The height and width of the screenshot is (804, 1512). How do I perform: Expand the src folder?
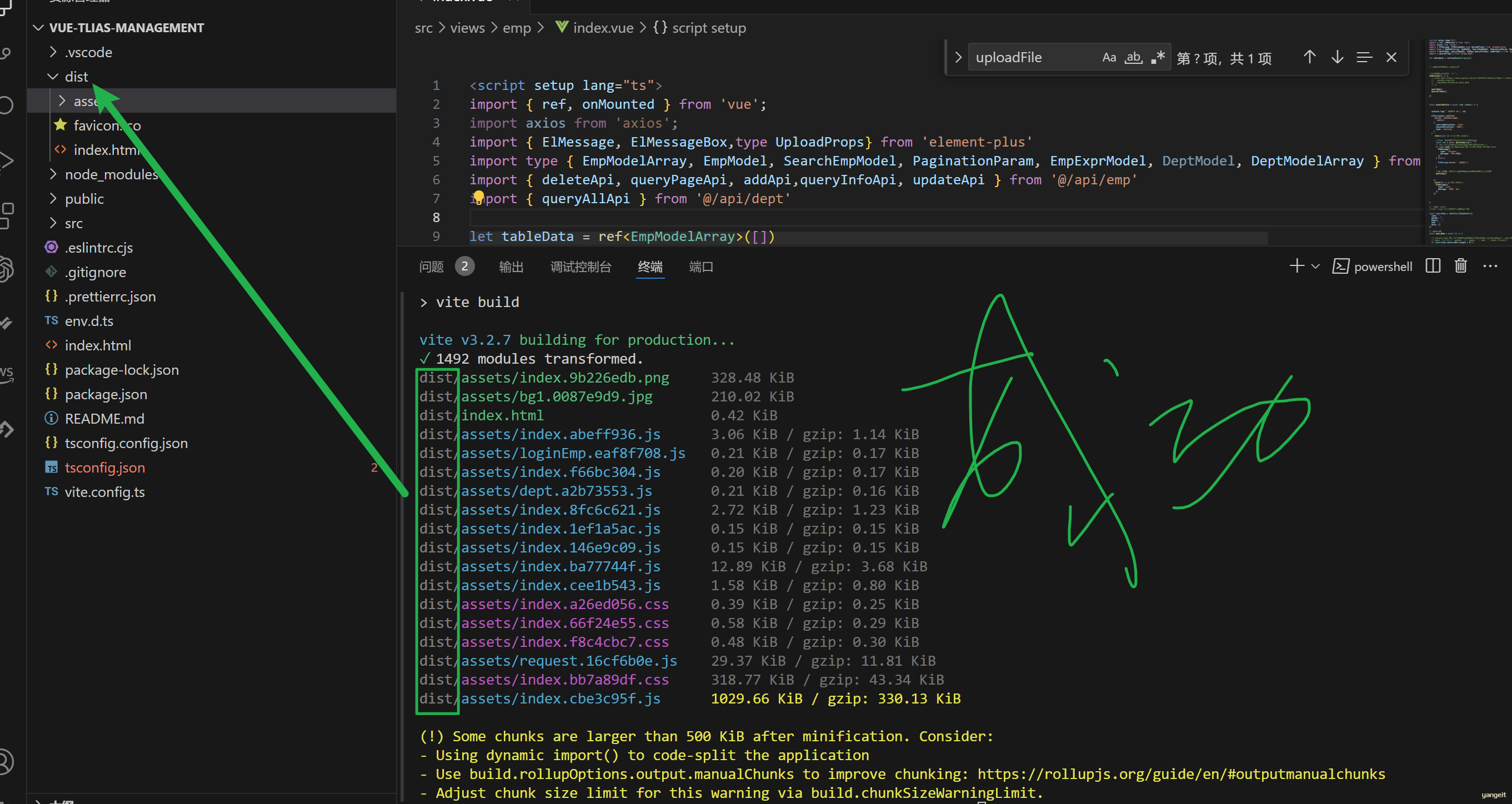click(x=53, y=223)
